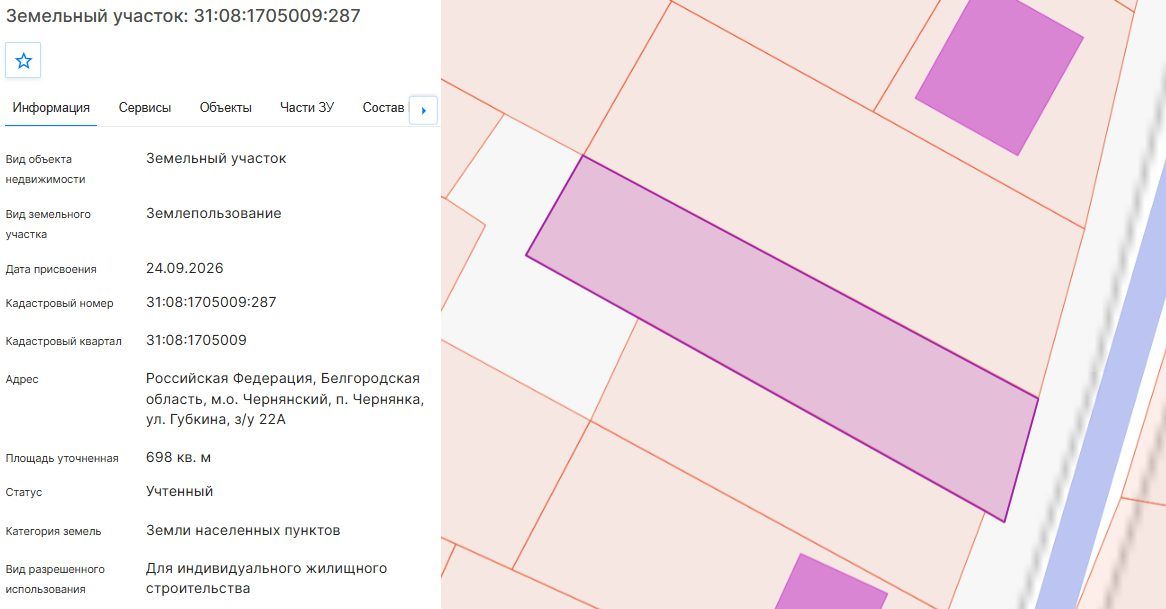
Task: Select the cadastral quarter value 31:08:1705009
Action: click(196, 341)
